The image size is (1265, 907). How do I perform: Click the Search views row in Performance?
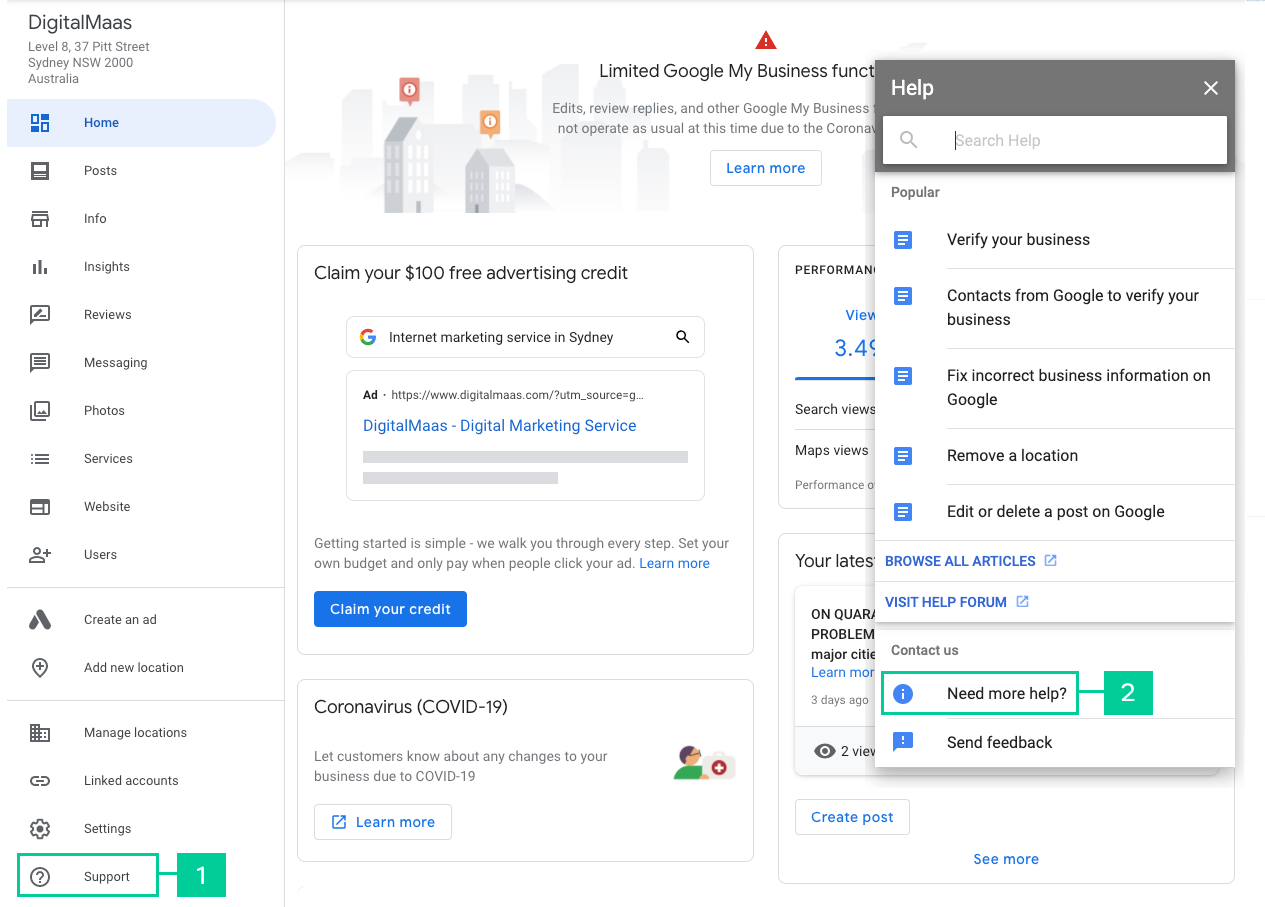pos(835,409)
